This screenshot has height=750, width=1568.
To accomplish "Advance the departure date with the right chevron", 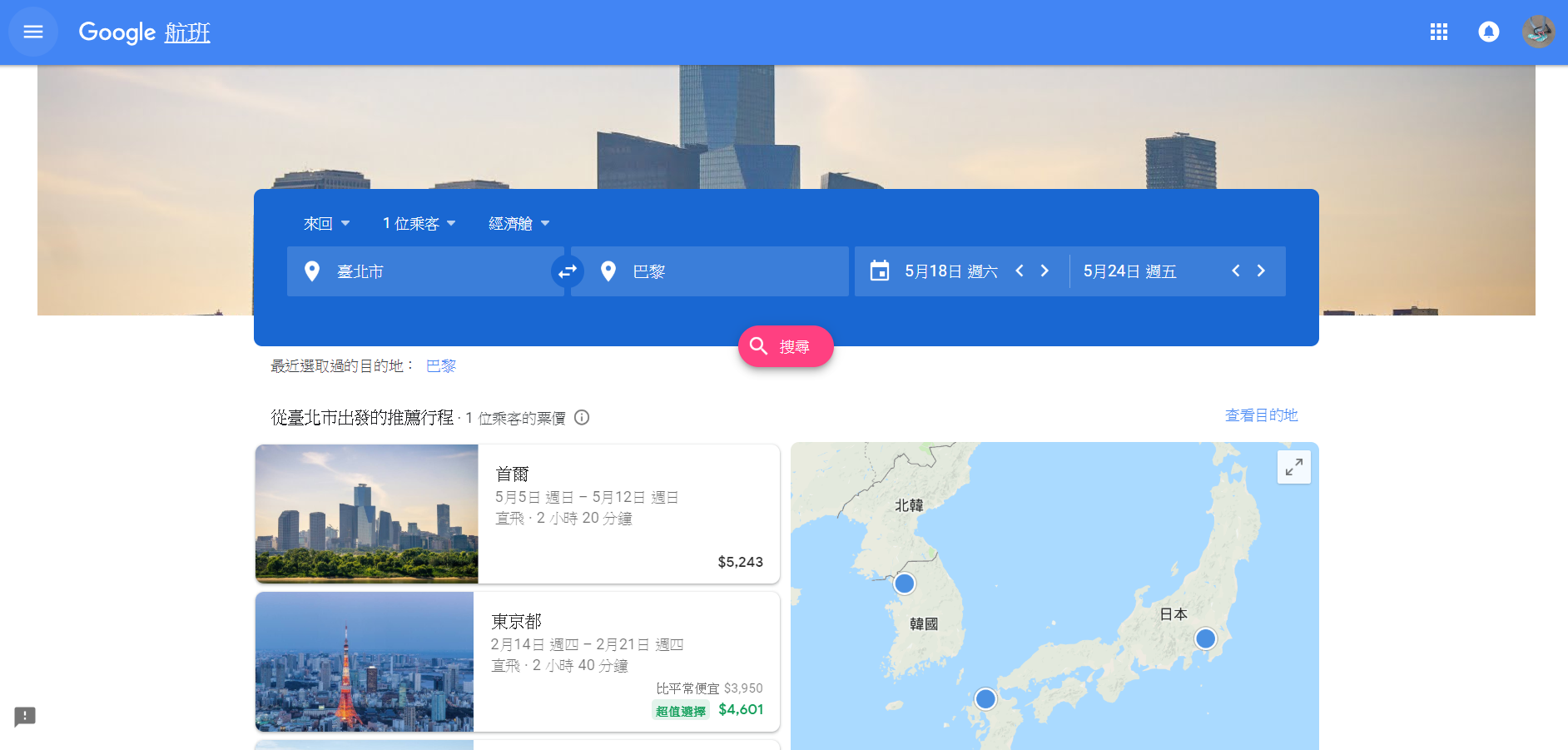I will click(x=1045, y=271).
